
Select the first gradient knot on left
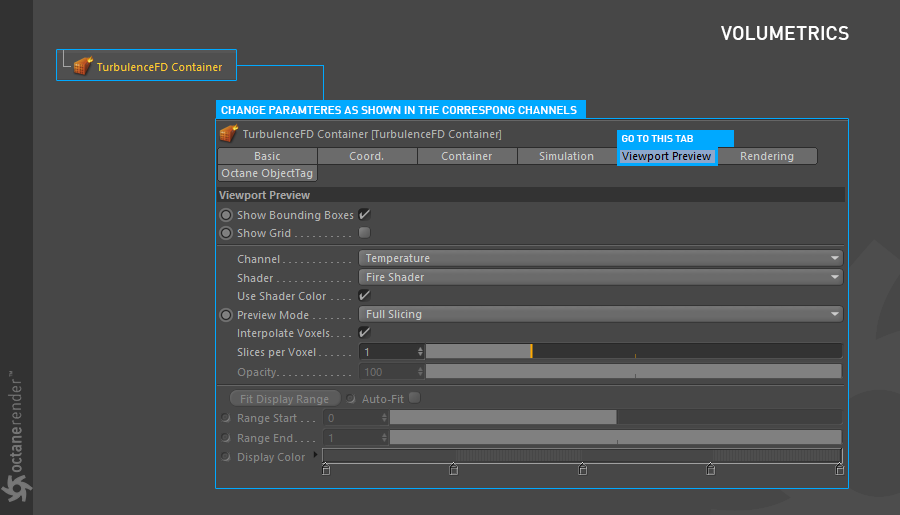pos(326,469)
